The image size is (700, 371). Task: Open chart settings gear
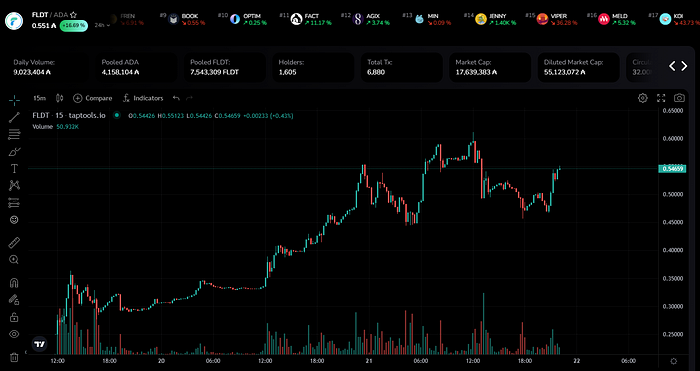point(642,98)
